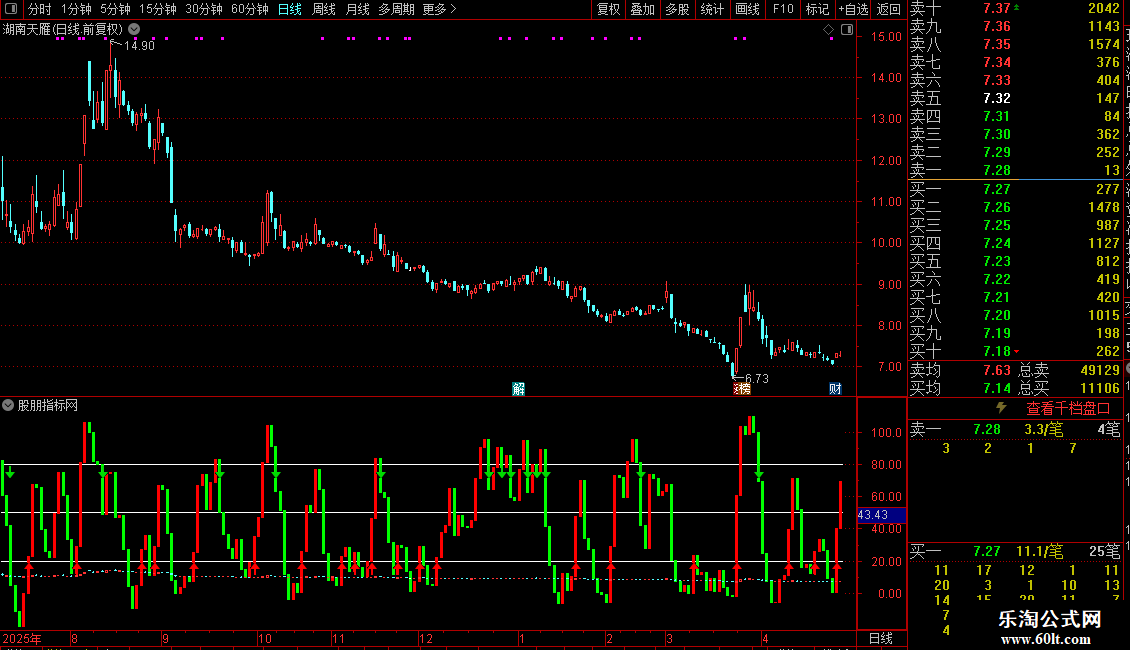Click the 返回 back button
The image size is (1130, 650).
pos(889,9)
